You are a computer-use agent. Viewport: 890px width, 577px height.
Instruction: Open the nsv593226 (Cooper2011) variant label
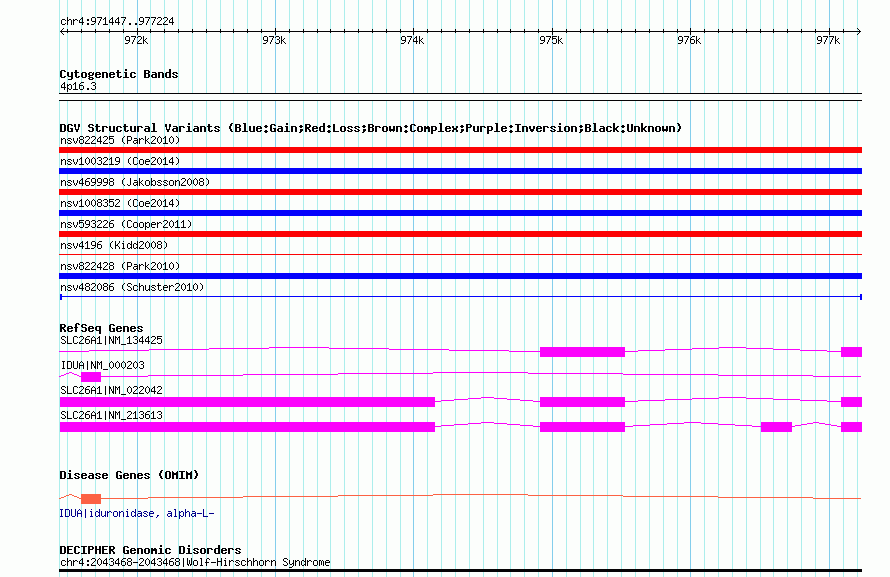click(x=126, y=224)
